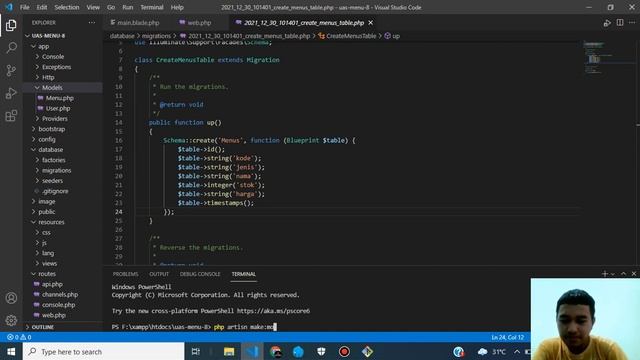This screenshot has height=360, width=640.
Task: Click the Windows Start button
Action: [11, 351]
